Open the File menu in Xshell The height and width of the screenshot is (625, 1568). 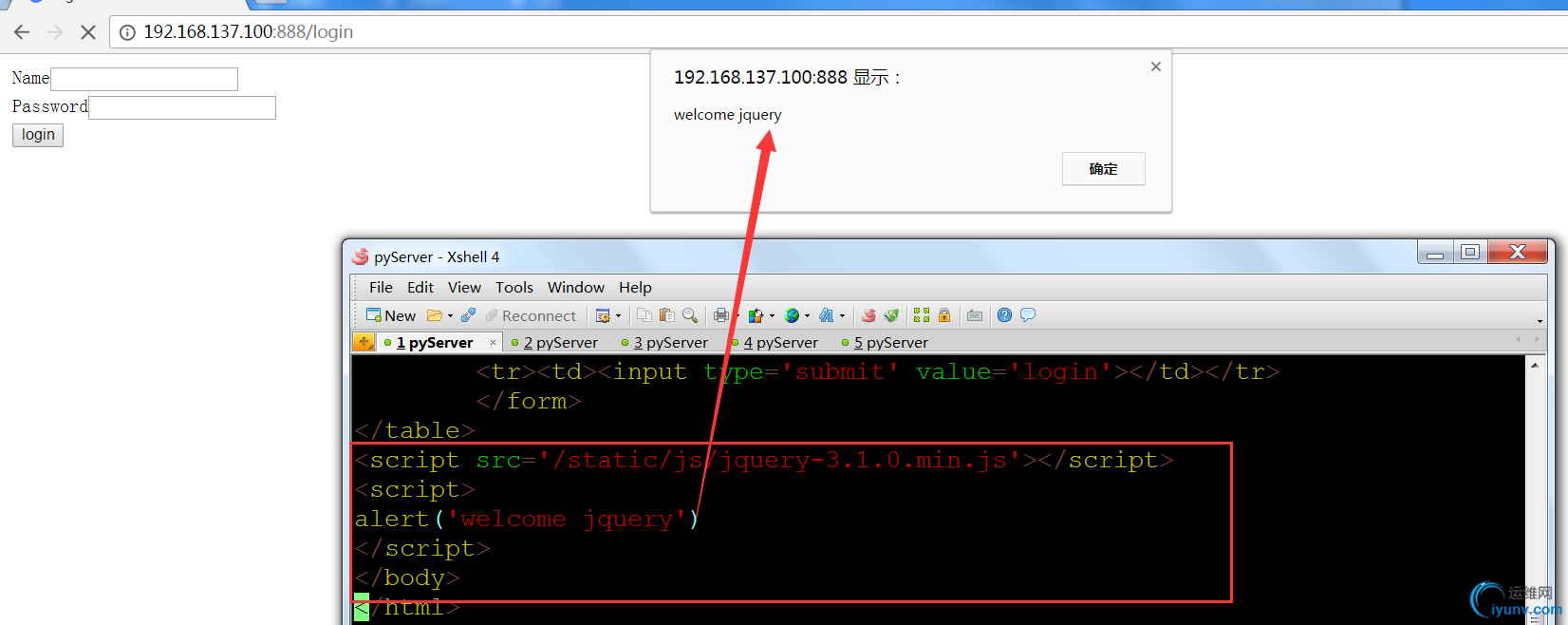tap(381, 287)
